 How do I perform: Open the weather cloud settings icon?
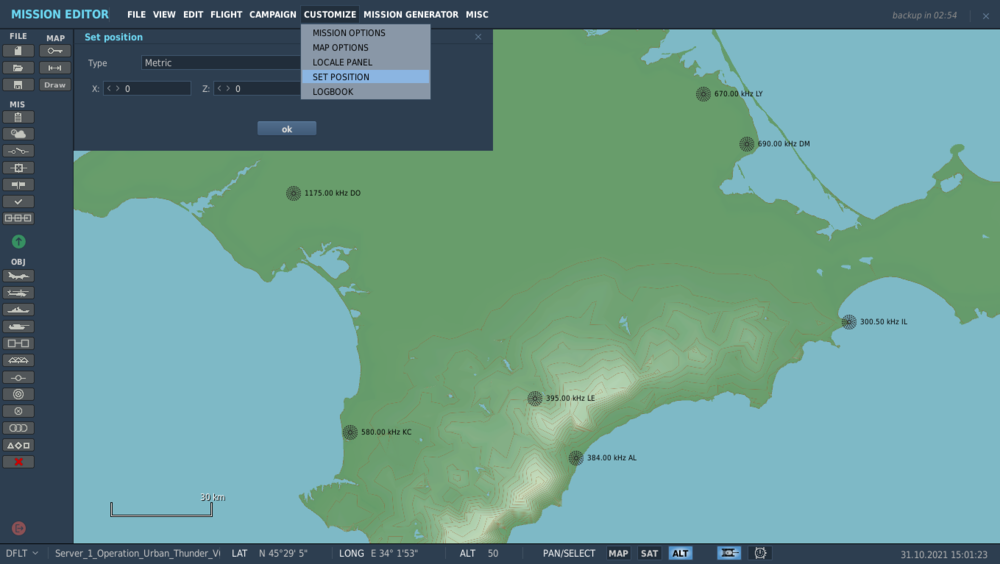tap(18, 134)
